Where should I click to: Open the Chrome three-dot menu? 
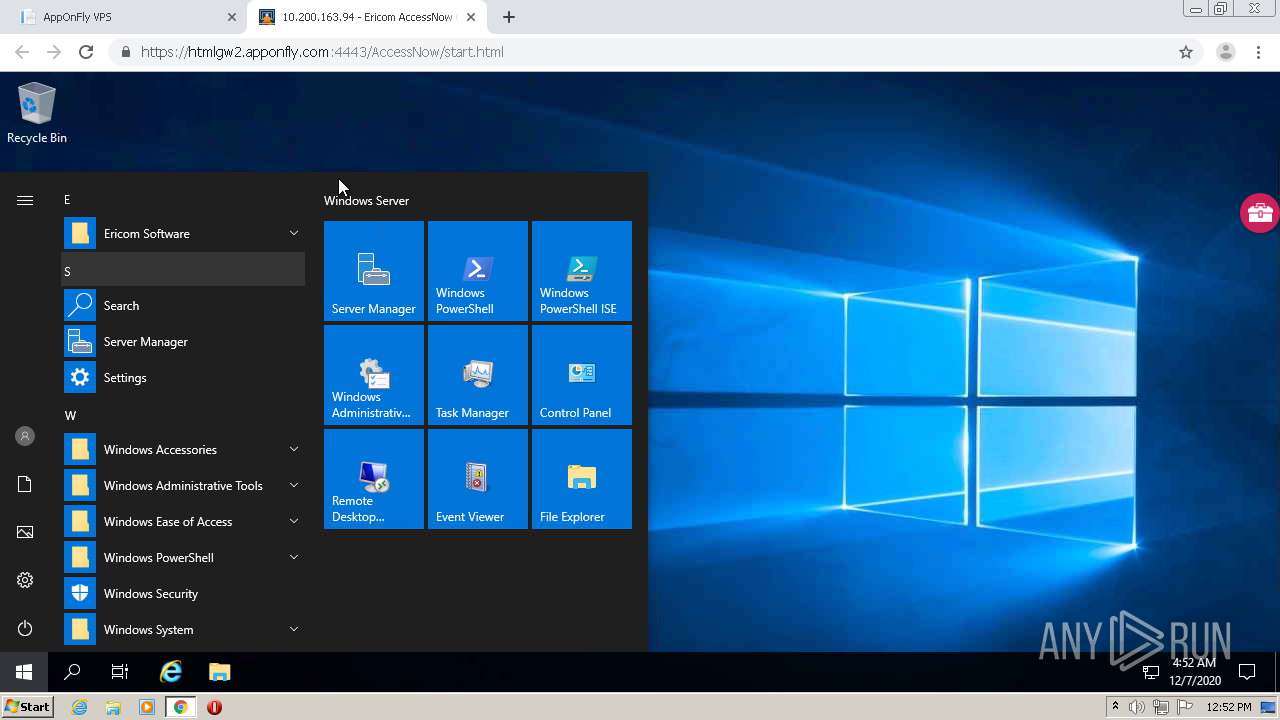tap(1258, 52)
